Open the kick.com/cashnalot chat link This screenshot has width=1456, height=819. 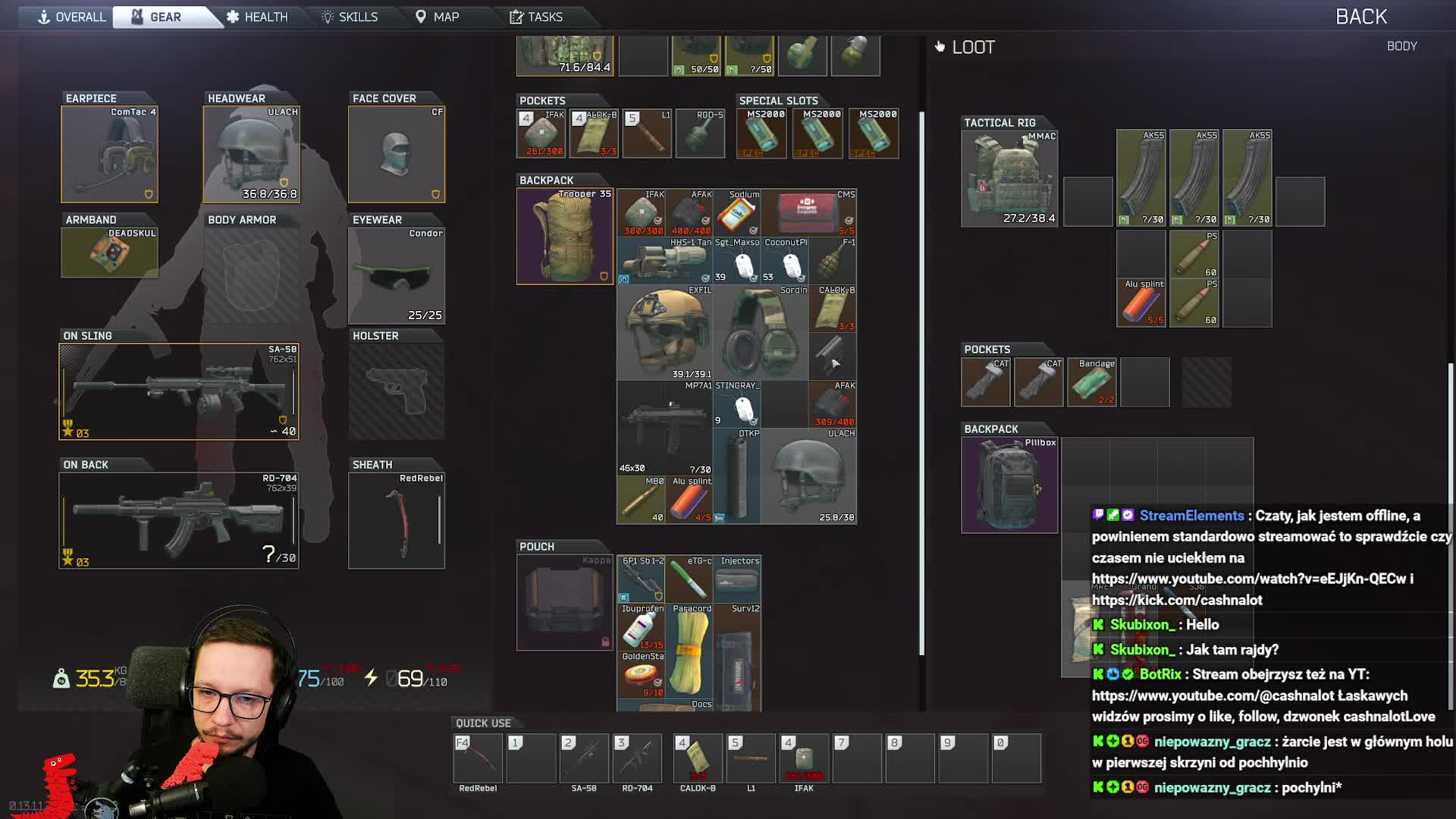1177,600
